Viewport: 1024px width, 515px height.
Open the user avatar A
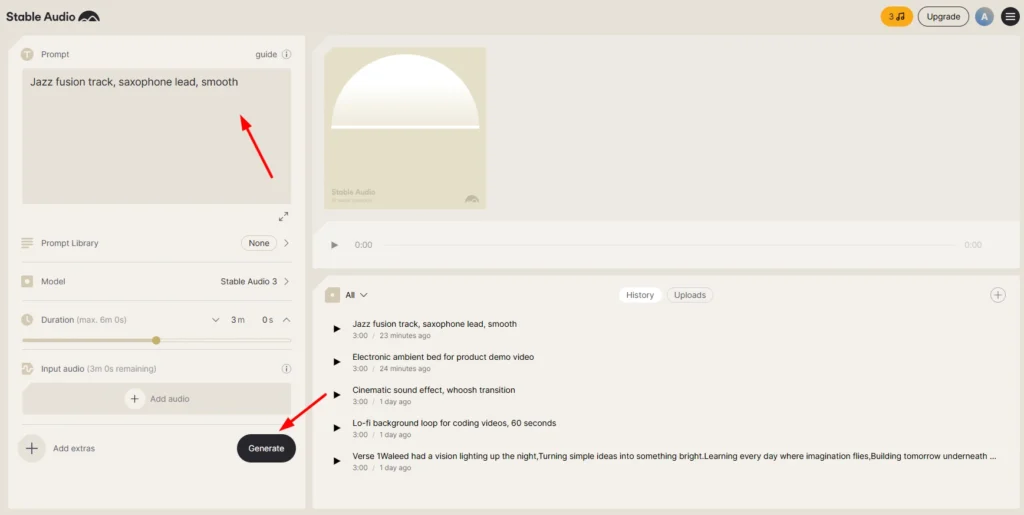tap(984, 17)
